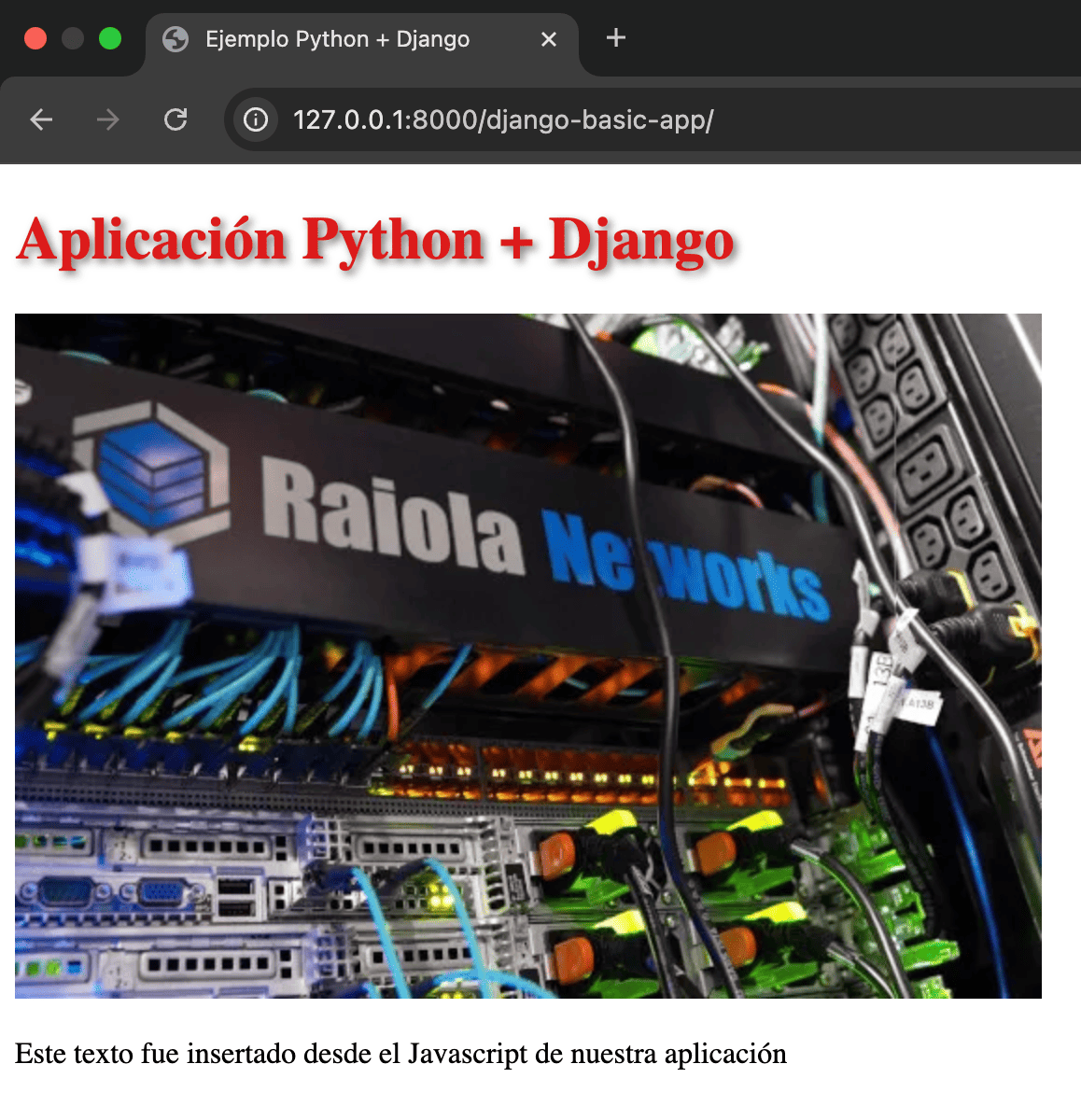1081x1120 pixels.
Task: Click the Aplicación Python + Django heading
Action: coord(375,241)
